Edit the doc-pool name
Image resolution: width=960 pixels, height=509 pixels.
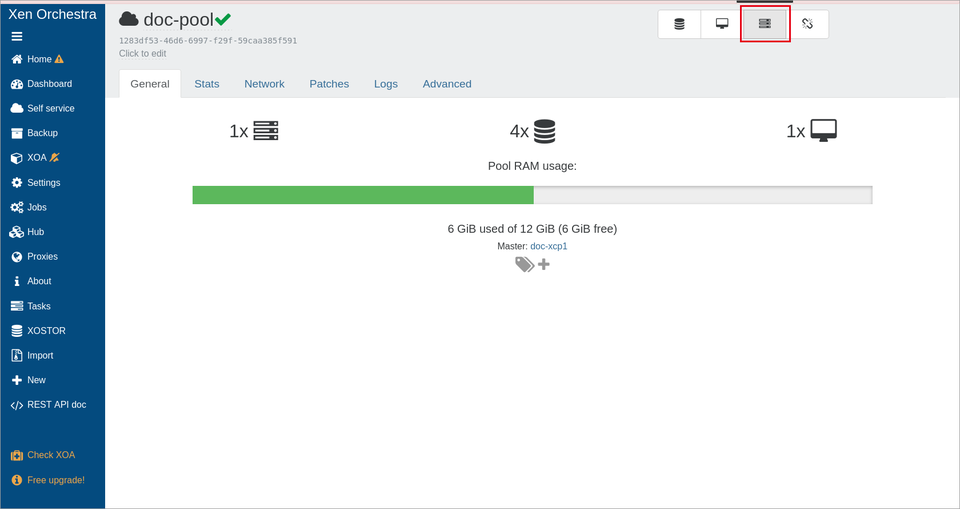pos(178,20)
